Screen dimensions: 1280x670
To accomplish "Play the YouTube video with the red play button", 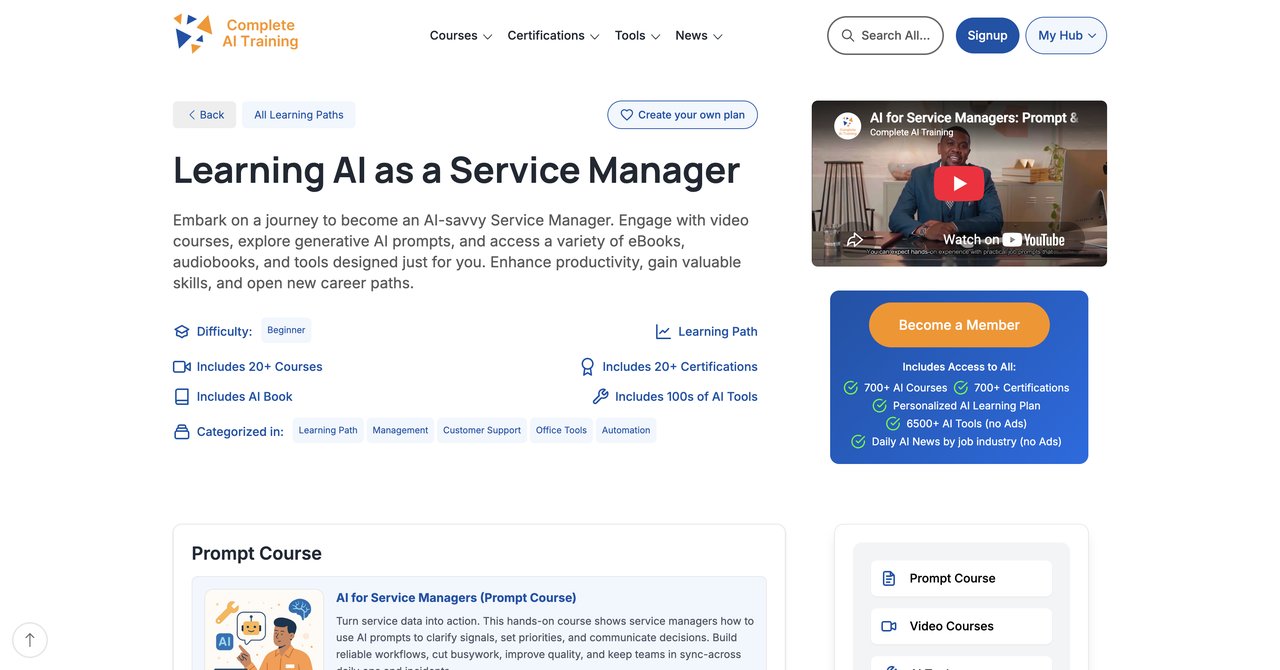I will (x=959, y=183).
